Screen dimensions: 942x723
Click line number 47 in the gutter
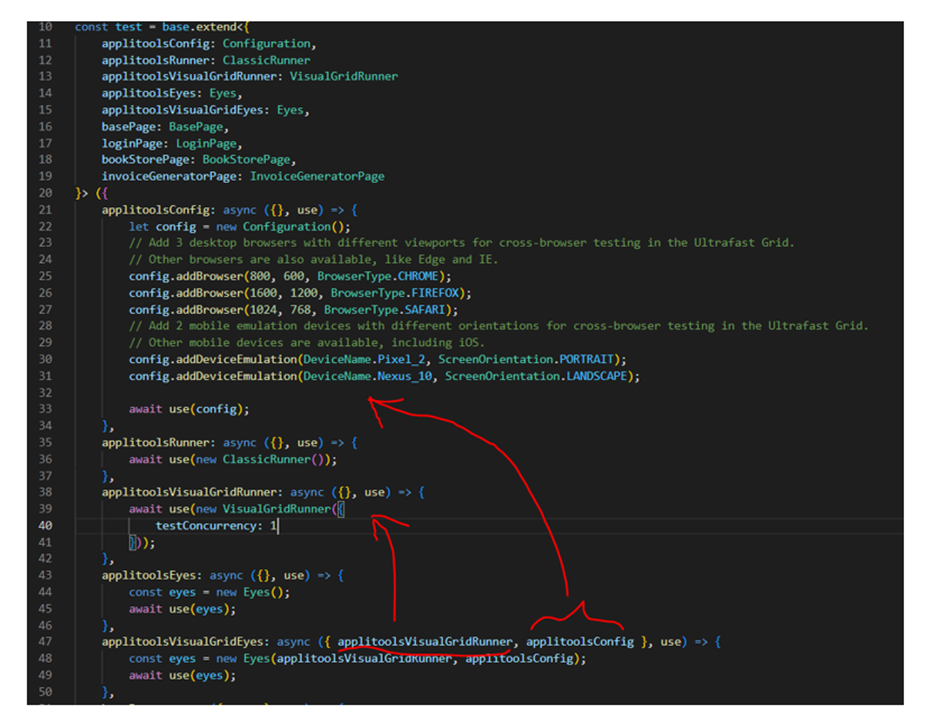(x=45, y=641)
